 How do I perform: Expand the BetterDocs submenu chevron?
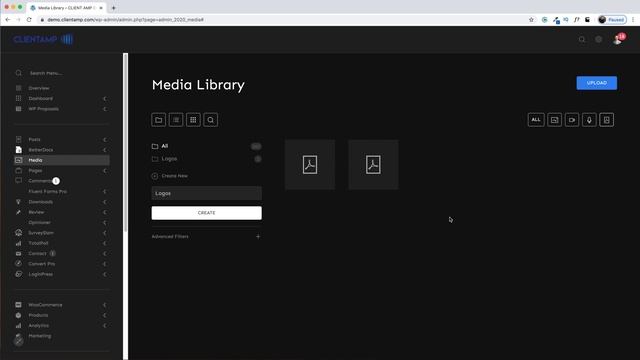[x=105, y=150]
